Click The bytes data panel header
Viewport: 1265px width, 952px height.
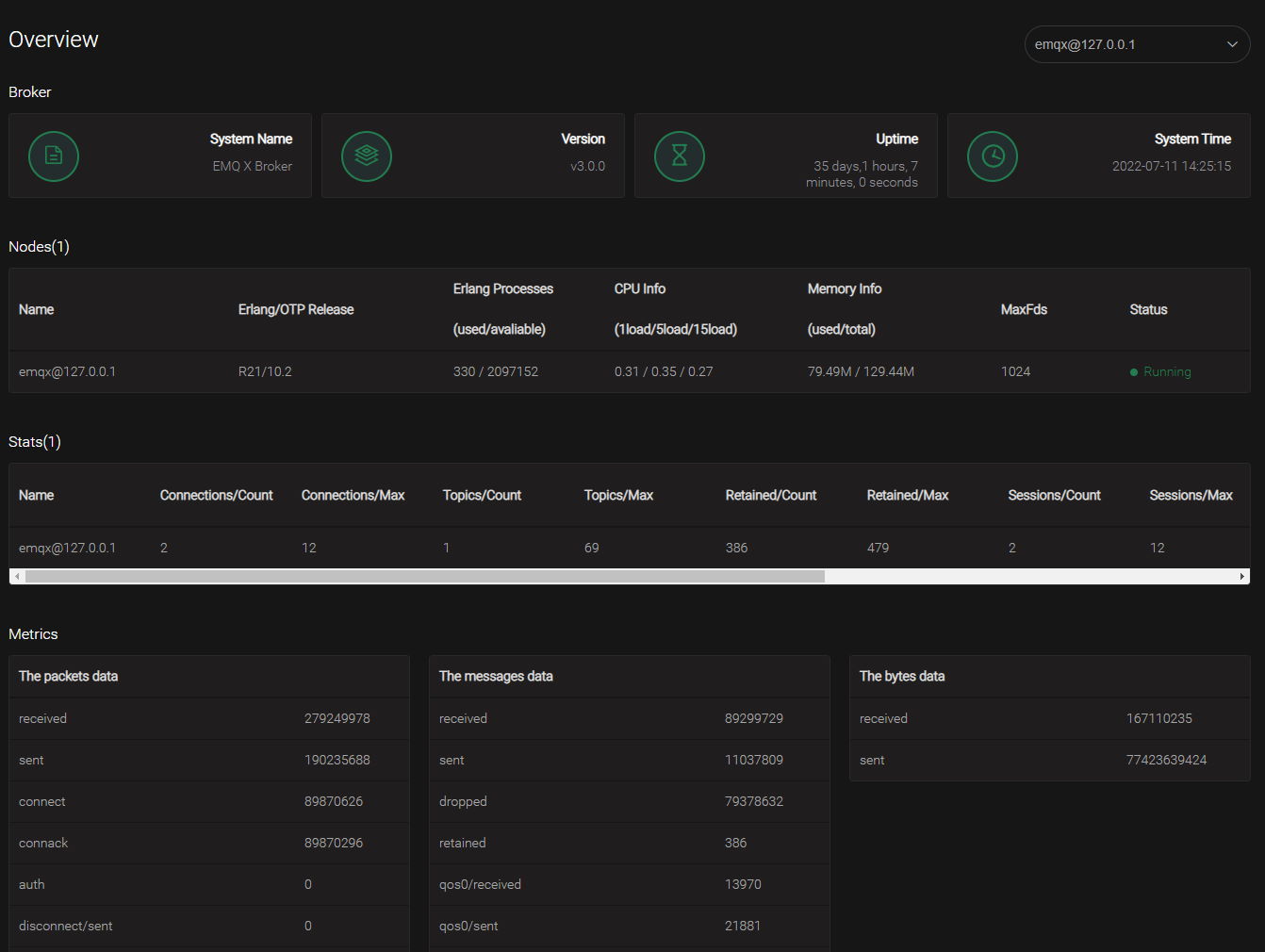902,676
